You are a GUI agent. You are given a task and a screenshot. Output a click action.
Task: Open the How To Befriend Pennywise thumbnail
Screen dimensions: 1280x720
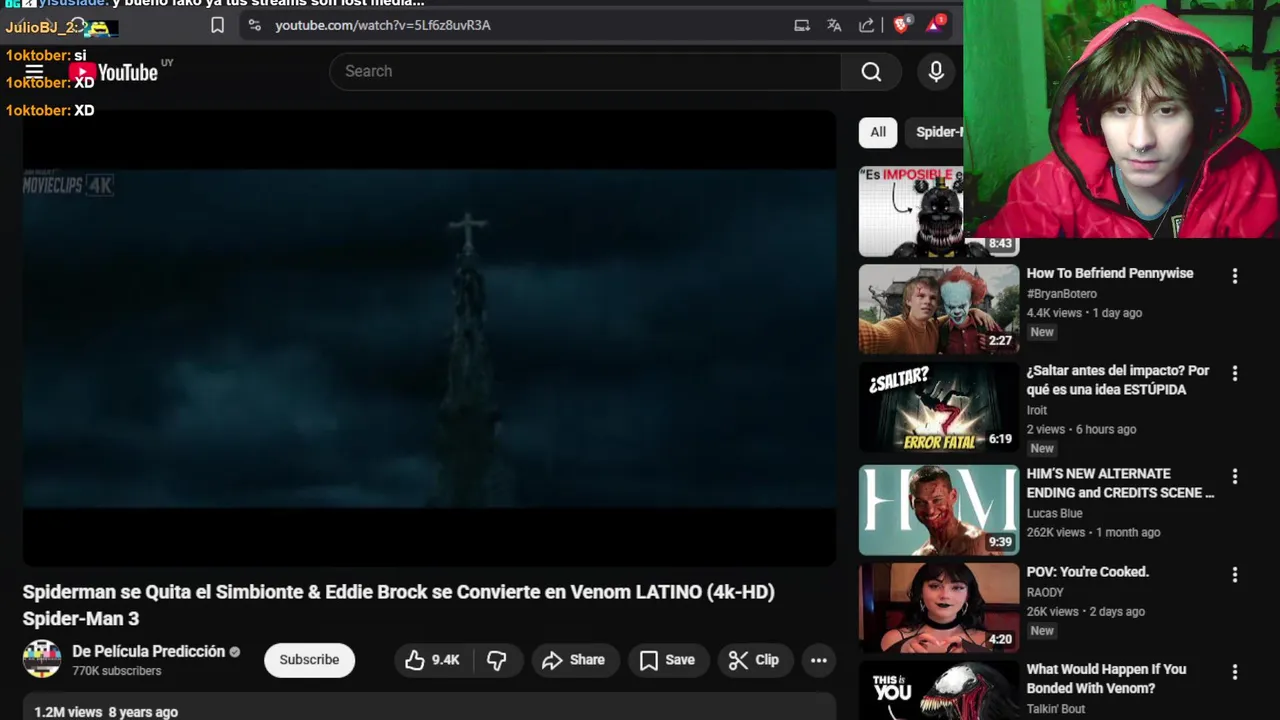(939, 309)
